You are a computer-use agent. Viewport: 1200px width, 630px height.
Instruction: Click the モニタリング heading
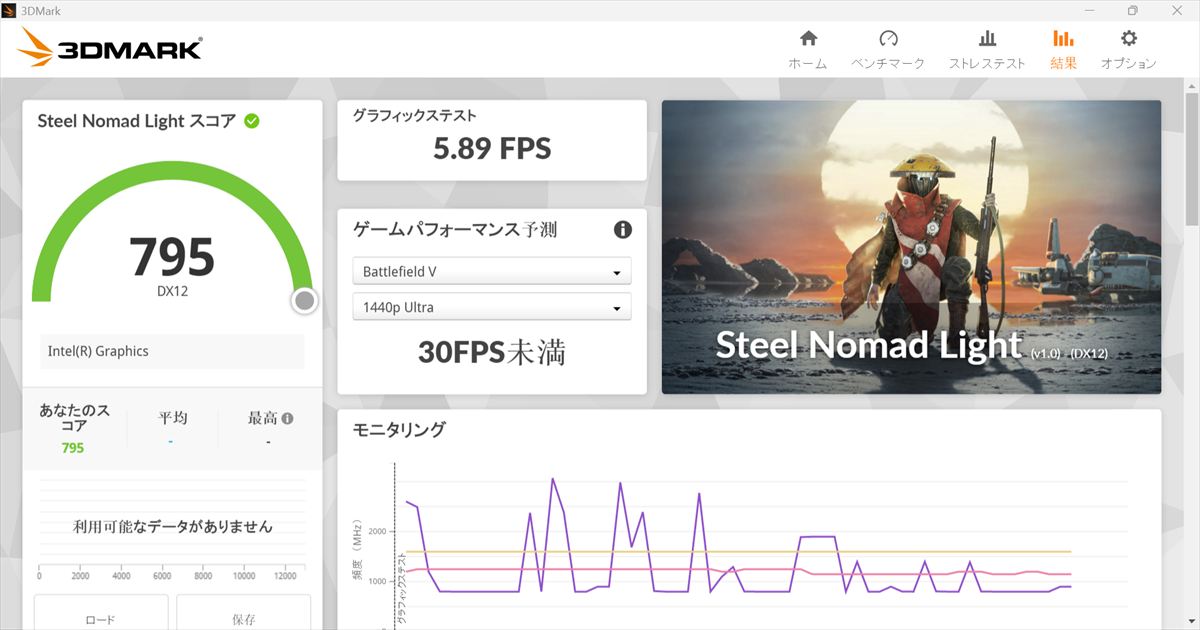coord(399,430)
